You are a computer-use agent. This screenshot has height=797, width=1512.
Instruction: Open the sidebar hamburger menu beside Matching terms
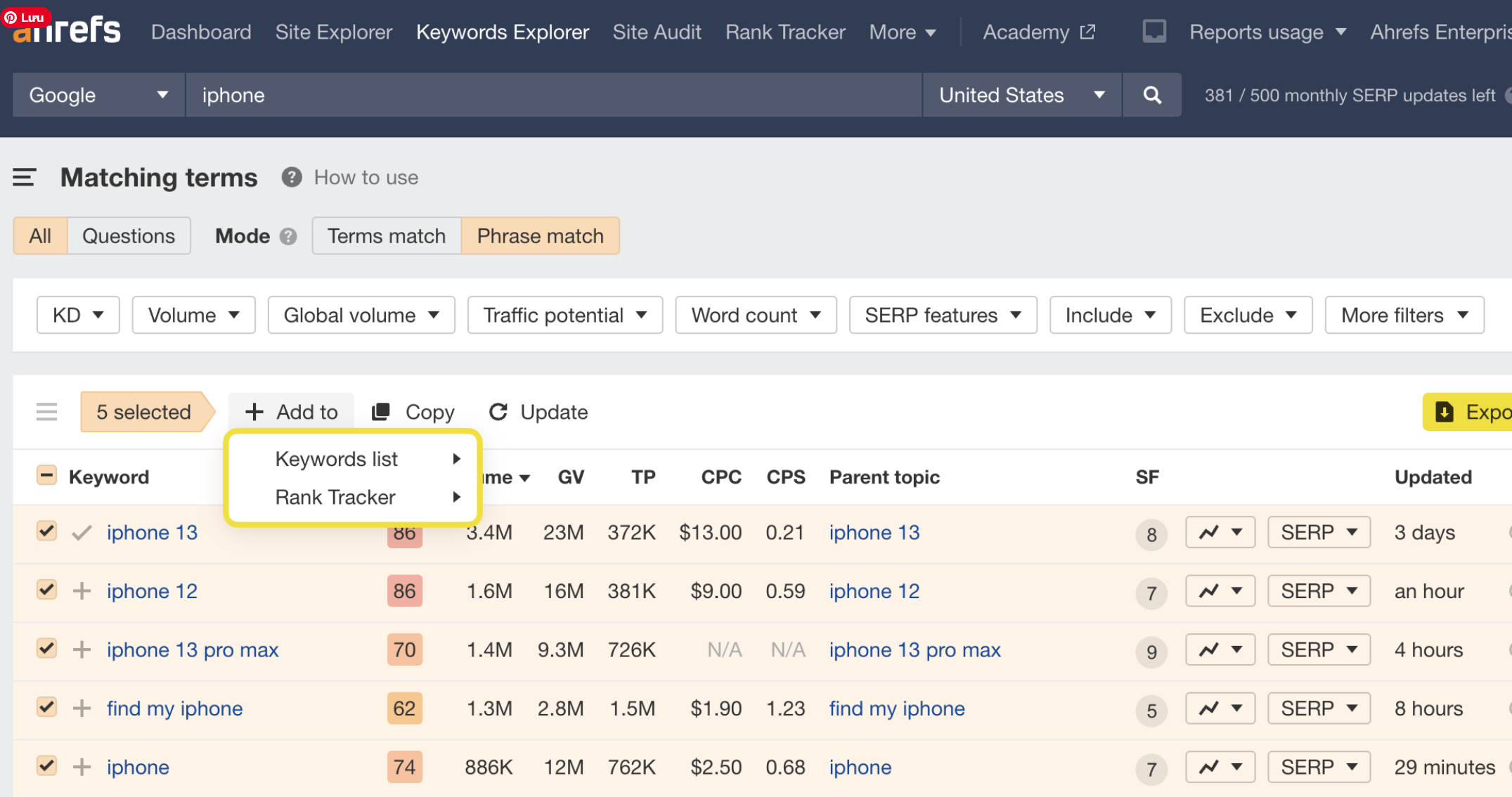click(x=24, y=178)
